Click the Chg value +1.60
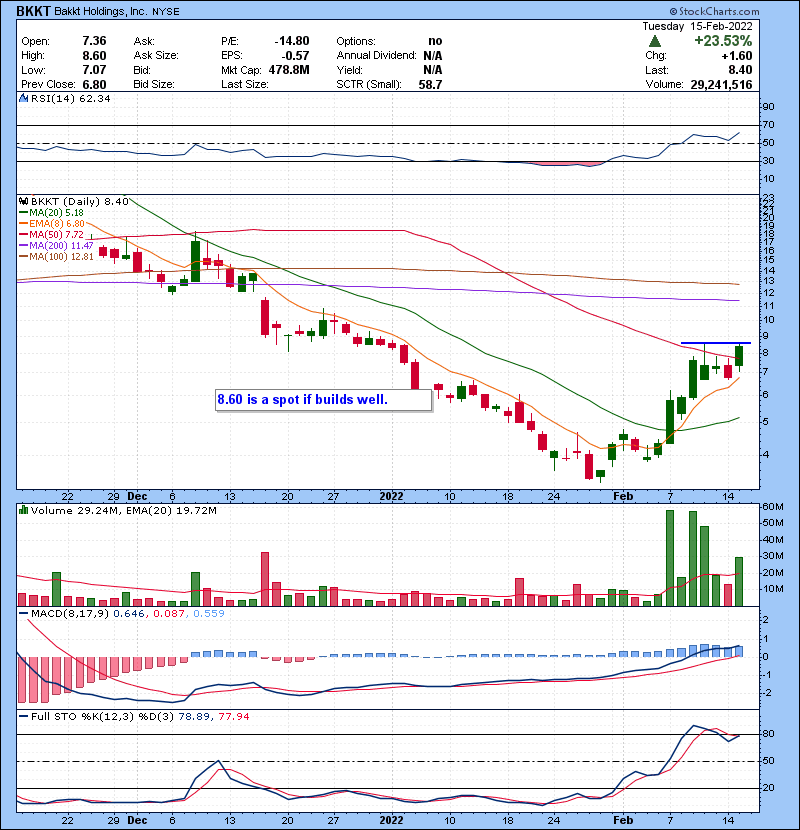The height and width of the screenshot is (830, 800). pos(736,56)
